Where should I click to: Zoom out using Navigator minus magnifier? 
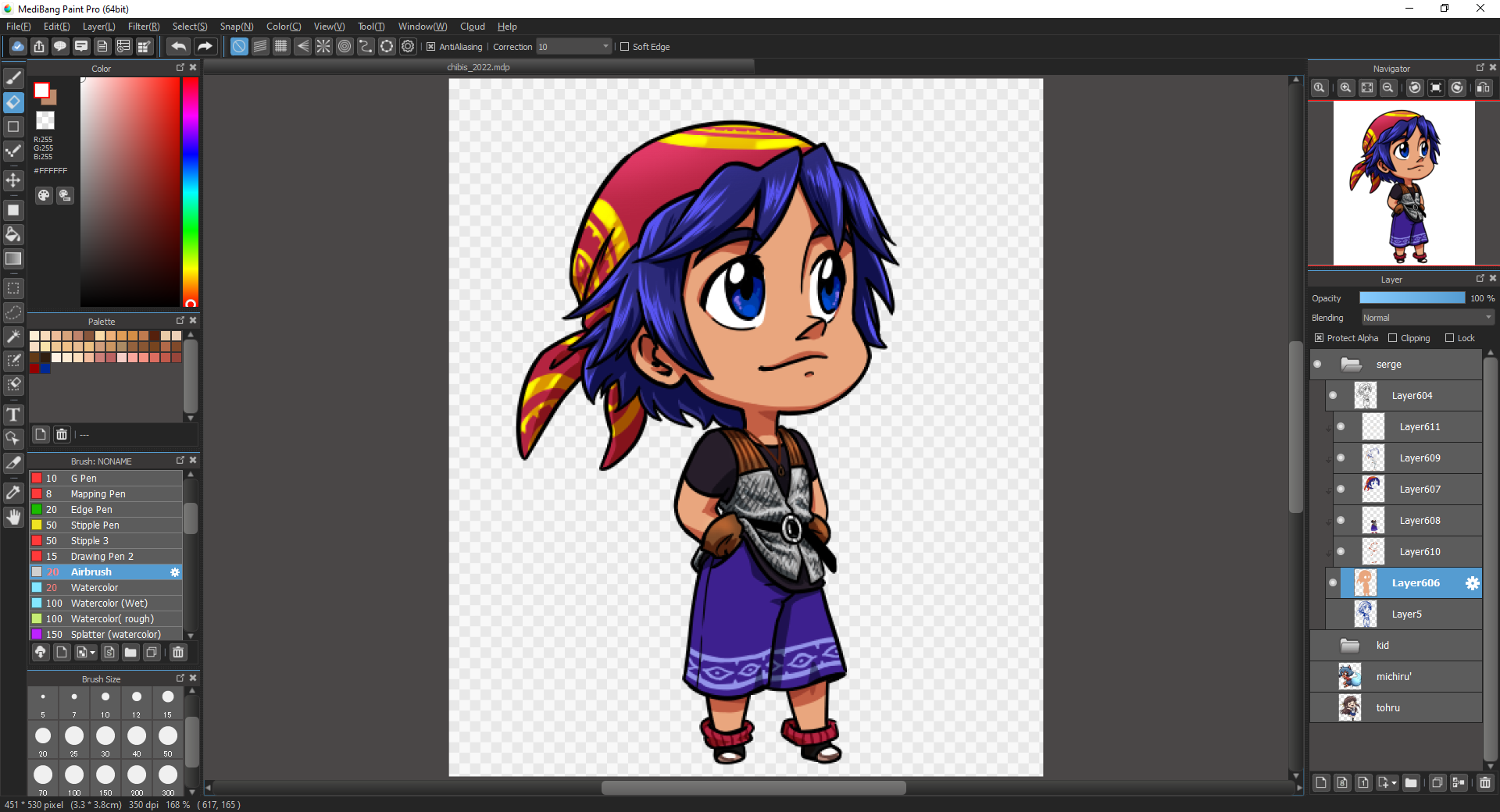point(1388,87)
